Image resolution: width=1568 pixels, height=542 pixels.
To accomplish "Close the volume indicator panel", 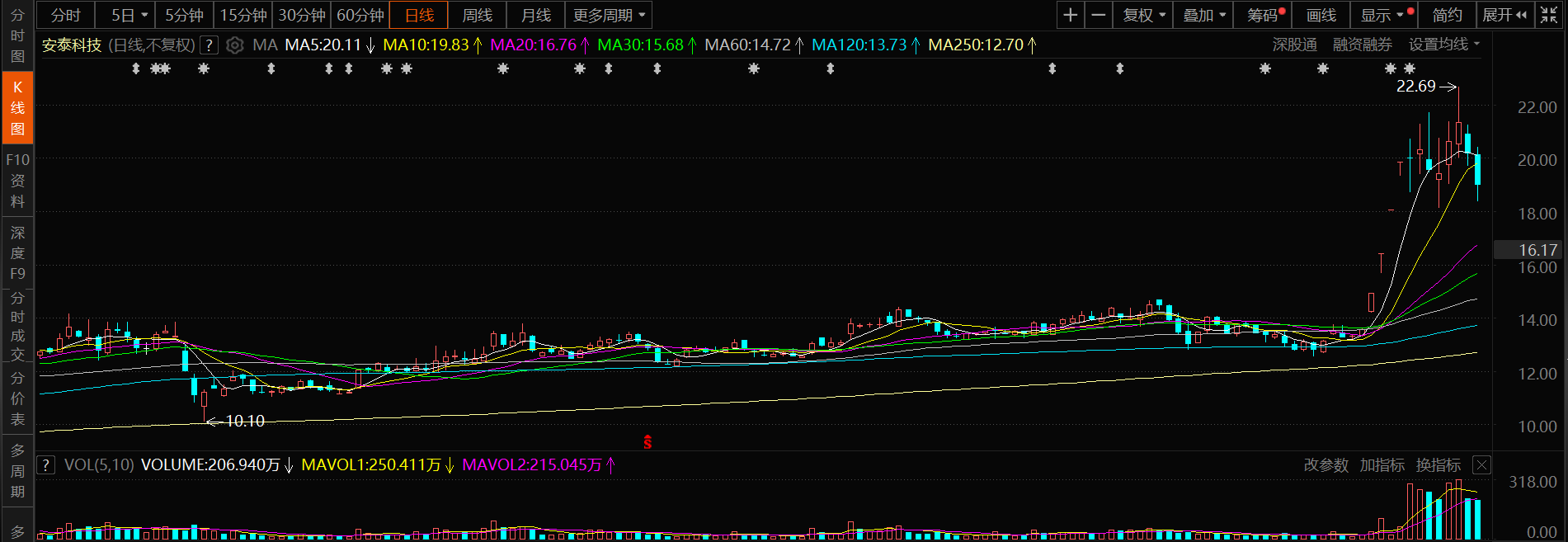I will pyautogui.click(x=1481, y=465).
